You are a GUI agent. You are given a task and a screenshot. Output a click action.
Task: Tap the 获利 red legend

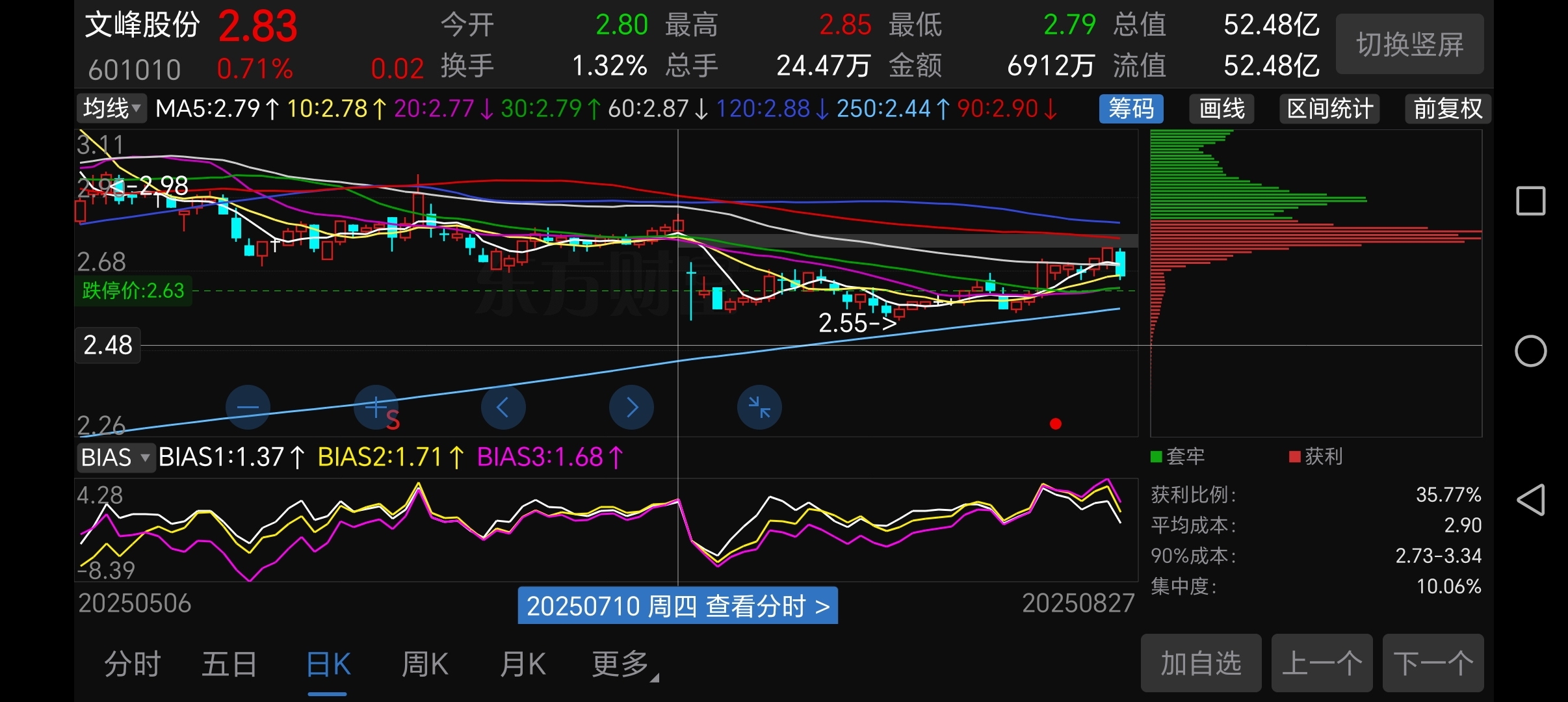point(1316,456)
